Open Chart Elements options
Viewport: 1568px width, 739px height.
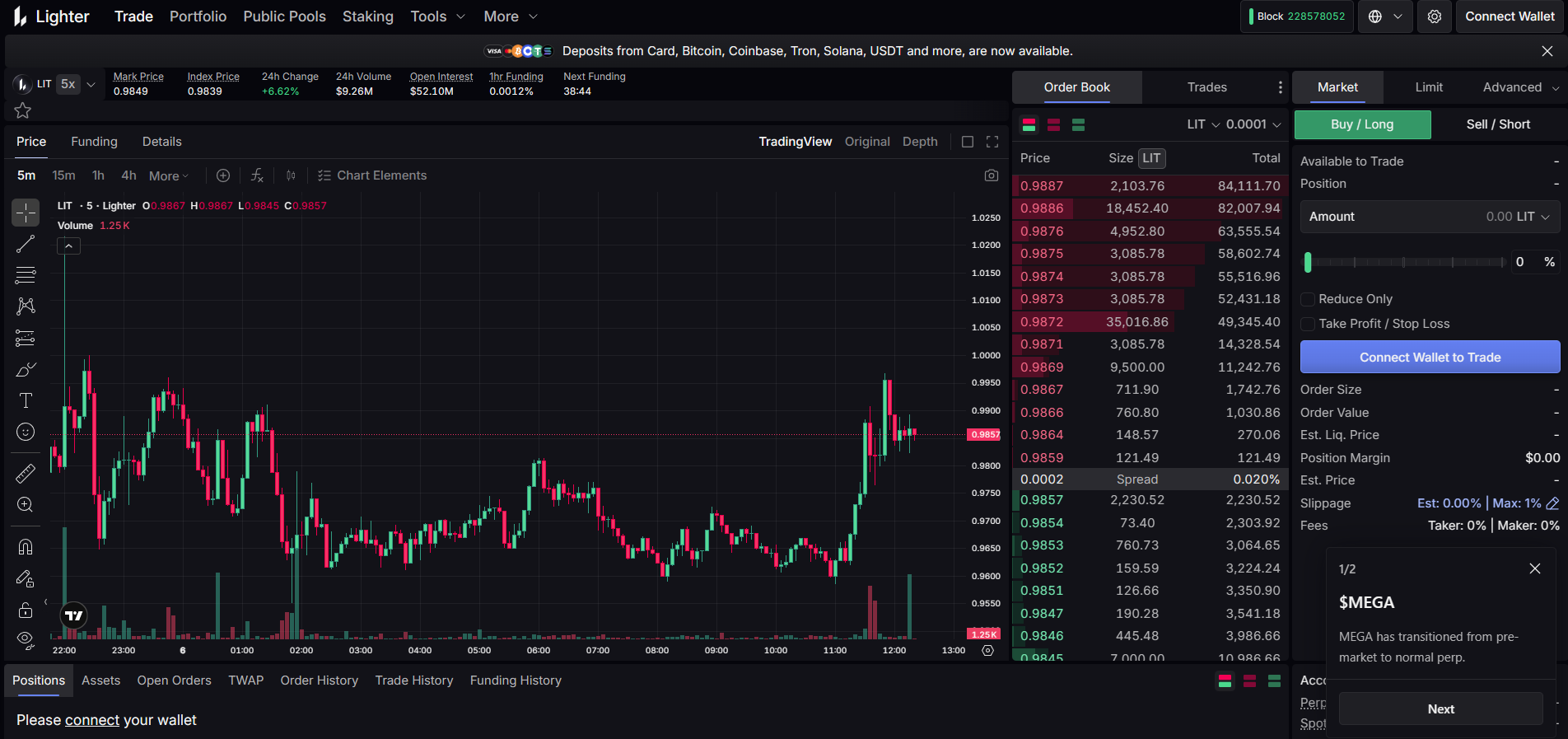[372, 175]
